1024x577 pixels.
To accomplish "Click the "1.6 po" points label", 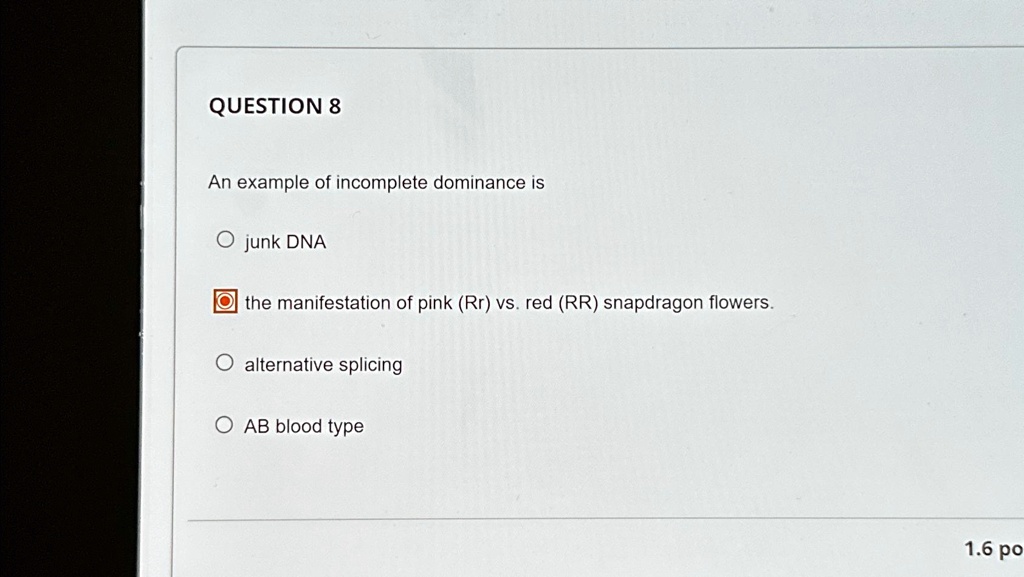I will point(992,548).
